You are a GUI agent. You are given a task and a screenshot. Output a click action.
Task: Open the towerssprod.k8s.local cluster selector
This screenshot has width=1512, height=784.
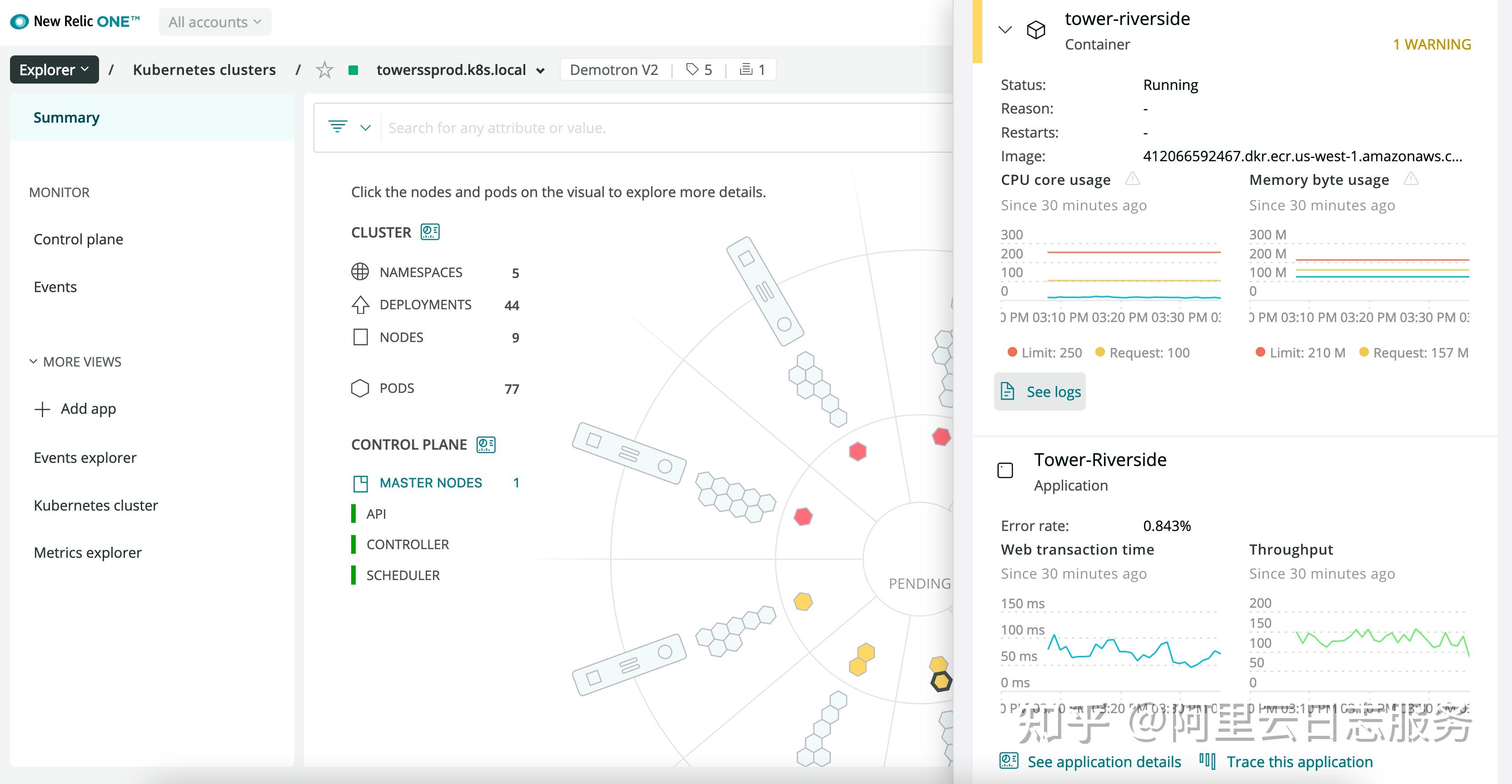coord(541,70)
